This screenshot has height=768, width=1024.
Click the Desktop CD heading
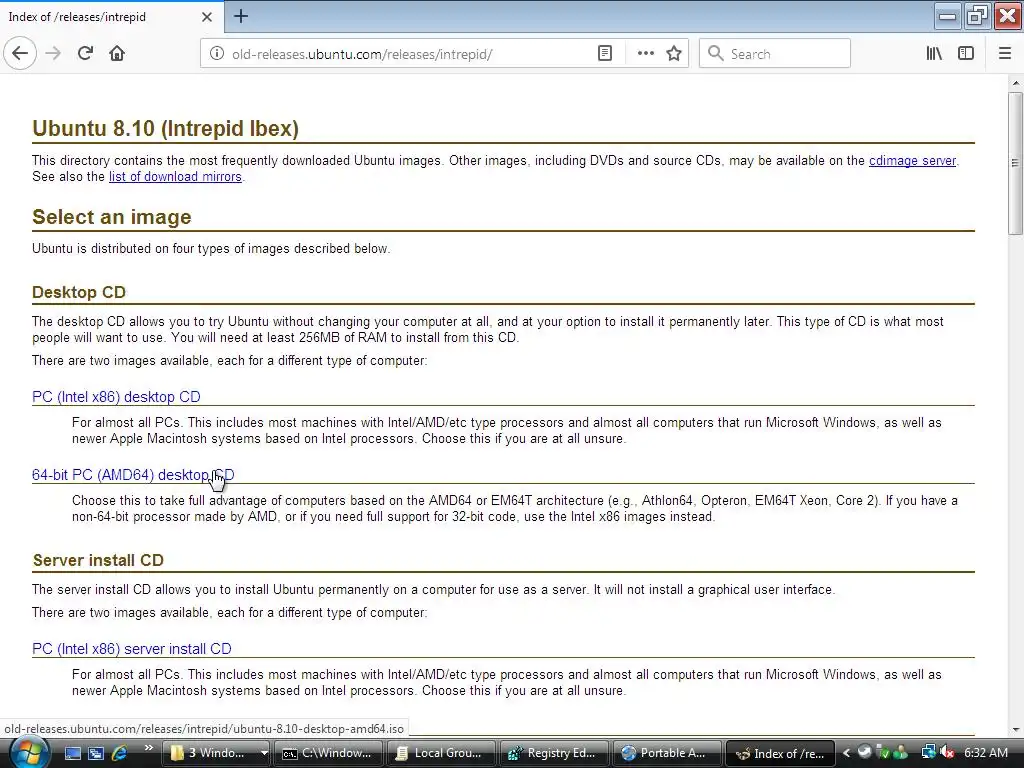(x=79, y=292)
